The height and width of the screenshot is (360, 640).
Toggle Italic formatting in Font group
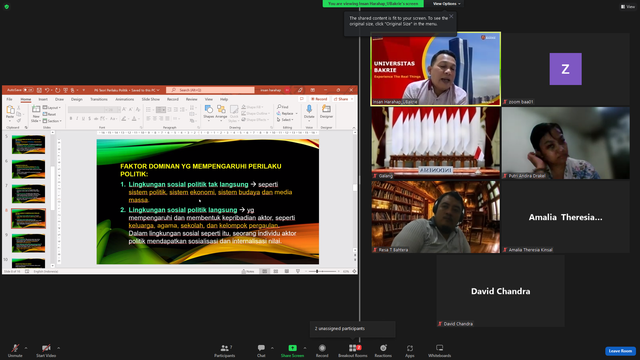[77, 119]
